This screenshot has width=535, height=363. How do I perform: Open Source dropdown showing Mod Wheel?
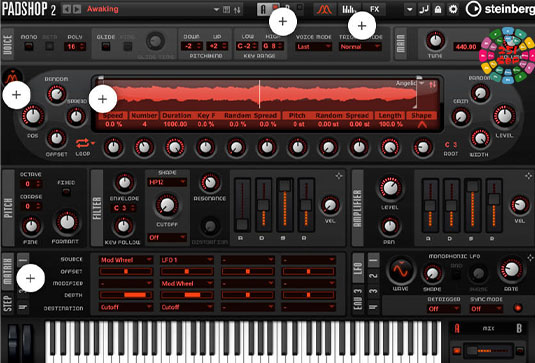tap(126, 260)
